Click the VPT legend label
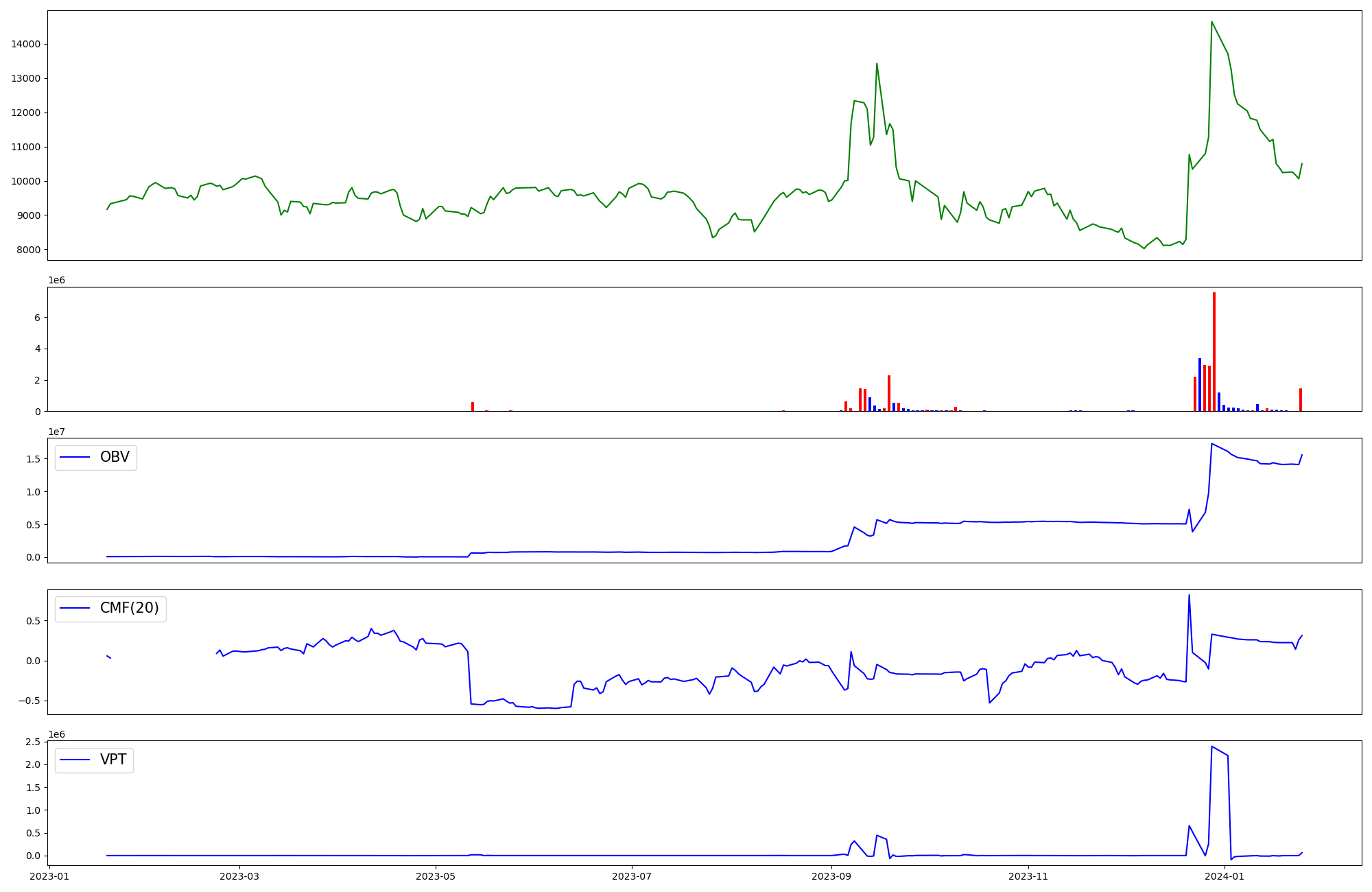The image size is (1372, 892). point(113,760)
